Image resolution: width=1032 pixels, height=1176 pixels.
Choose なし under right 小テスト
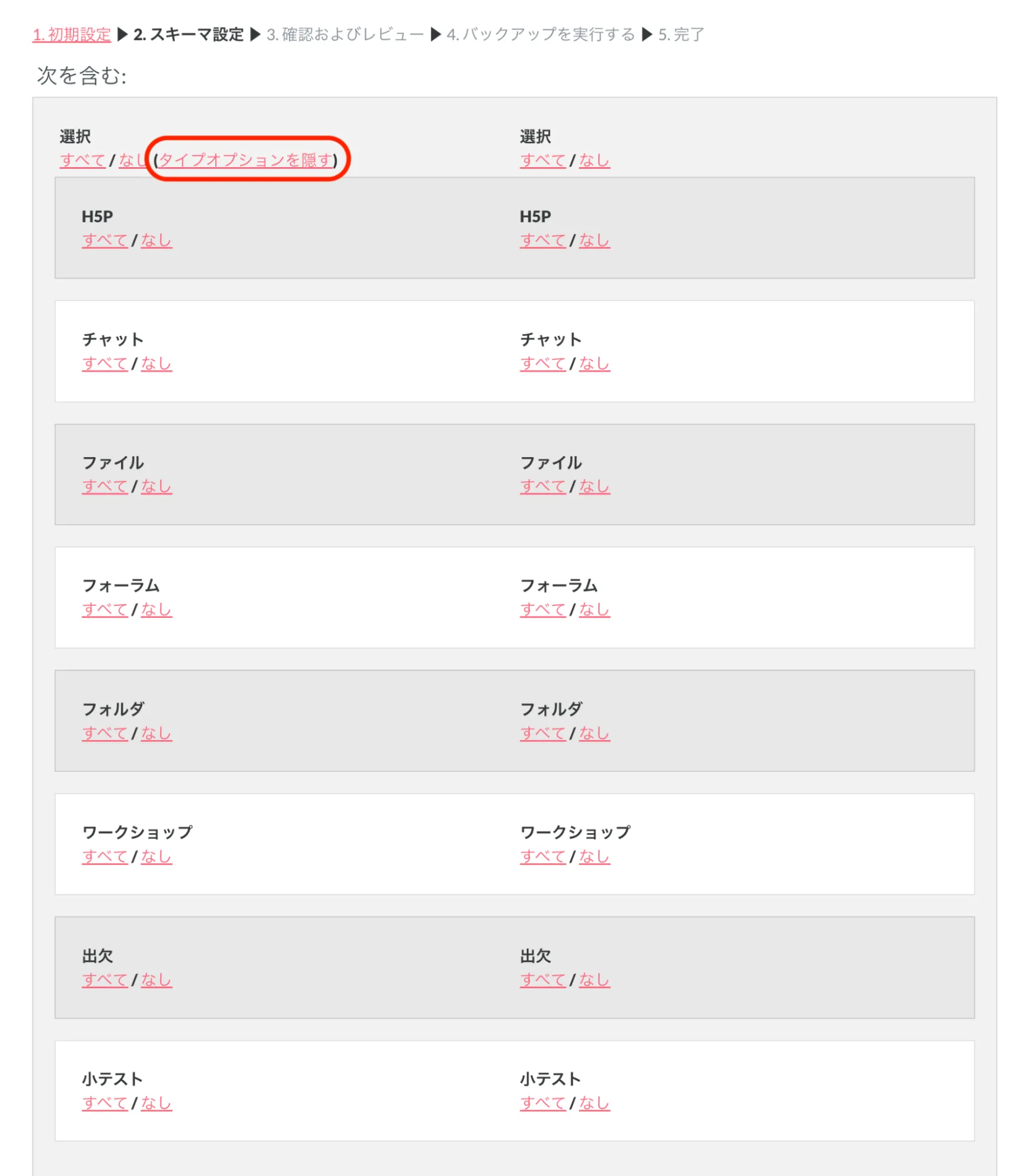click(594, 1103)
